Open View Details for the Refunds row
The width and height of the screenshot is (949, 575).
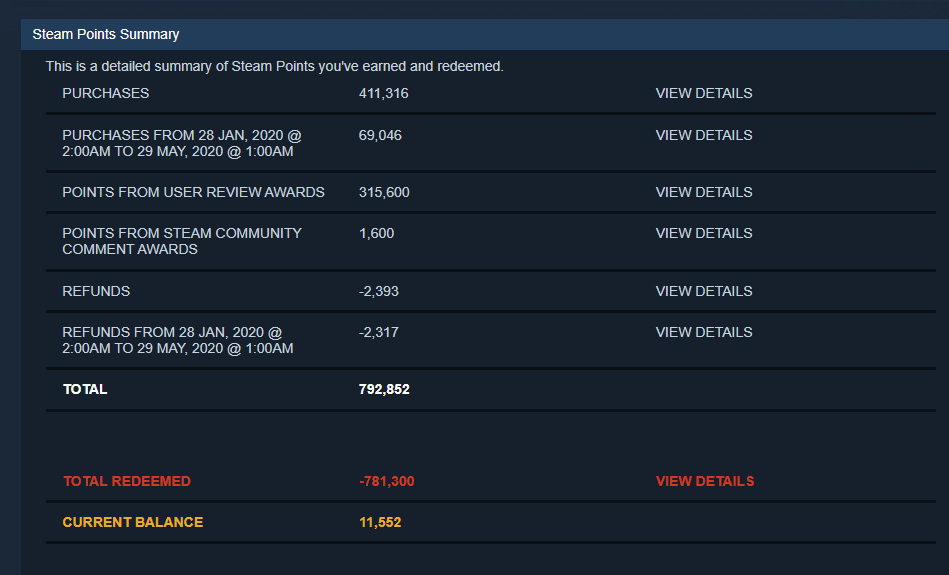[704, 291]
